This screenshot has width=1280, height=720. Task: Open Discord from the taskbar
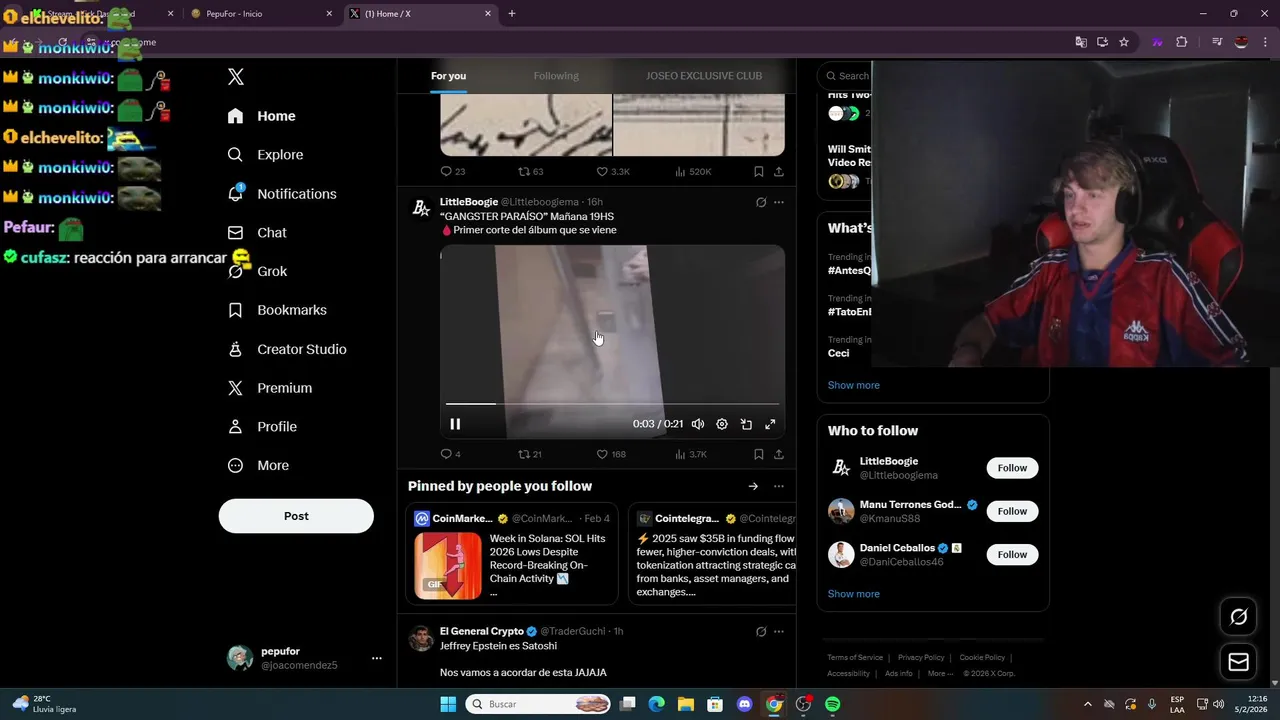[x=744, y=704]
